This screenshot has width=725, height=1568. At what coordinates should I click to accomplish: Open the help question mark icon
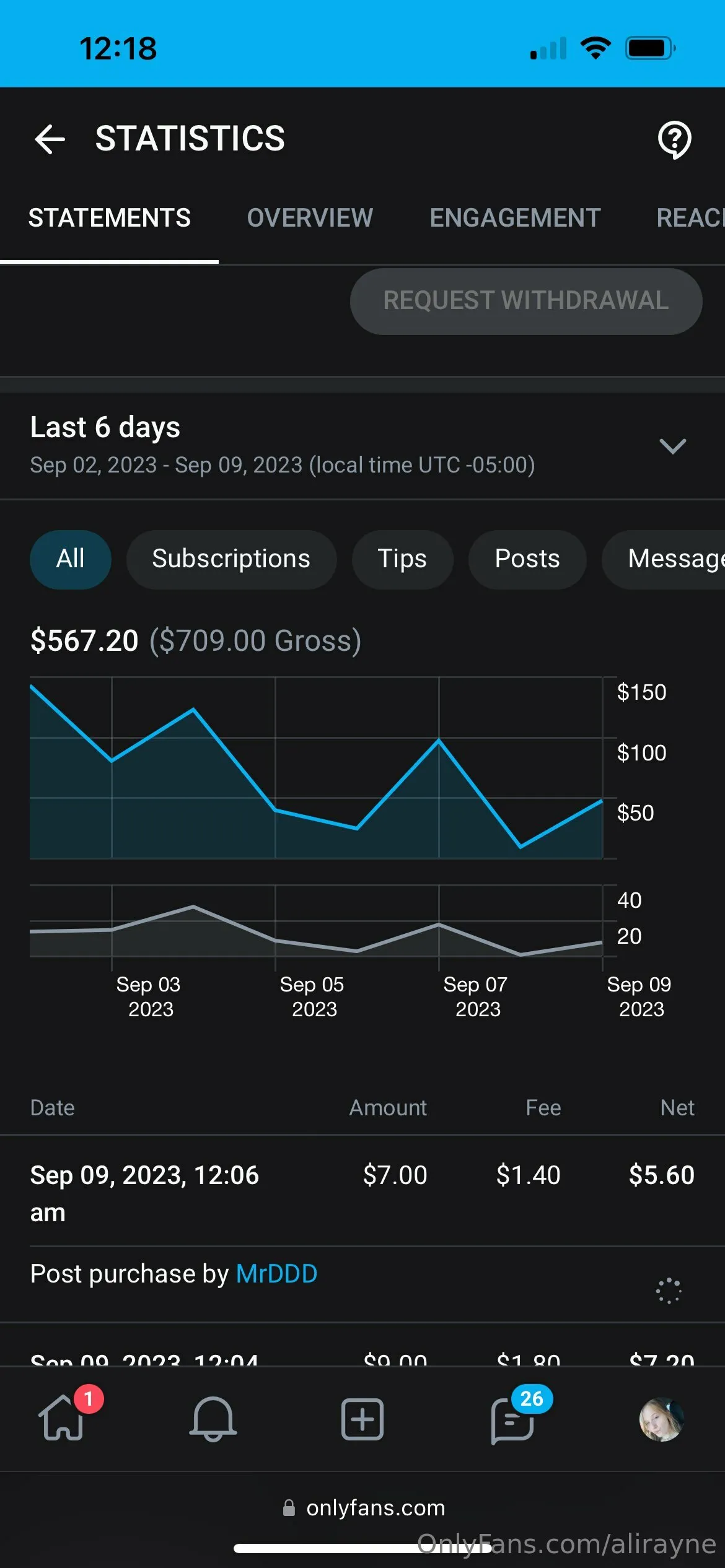(x=674, y=140)
